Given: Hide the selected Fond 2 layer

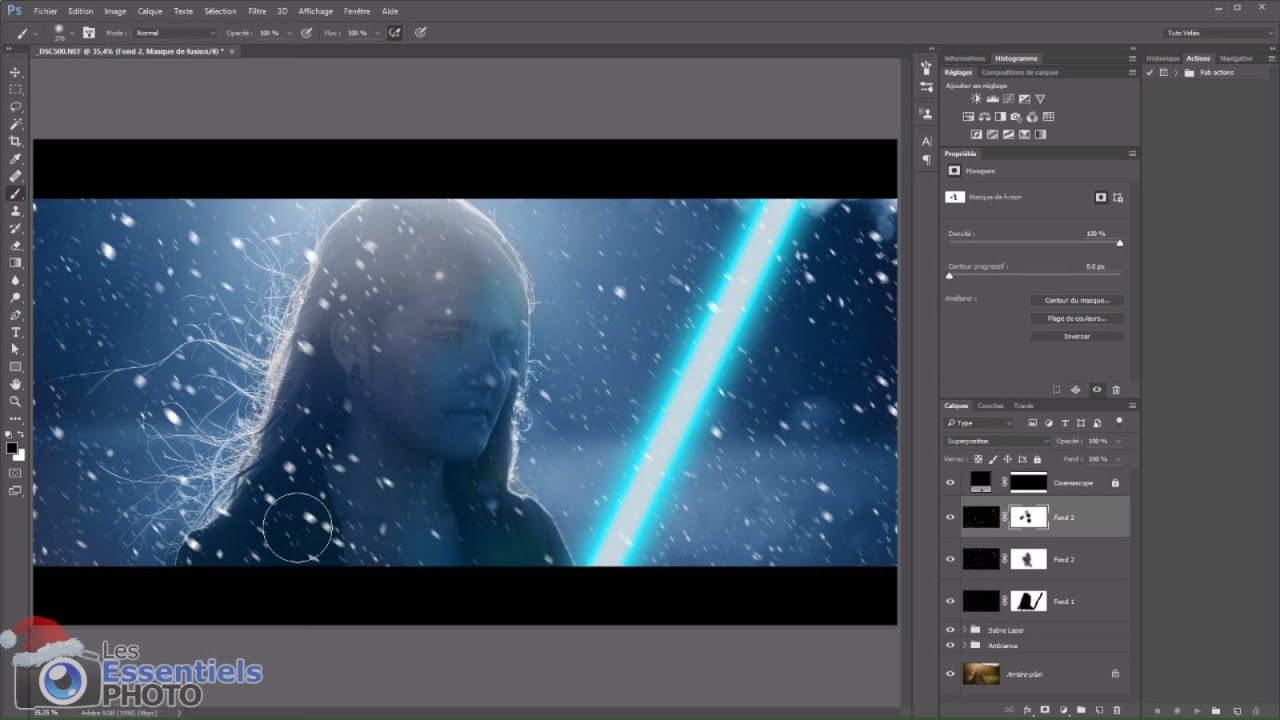Looking at the screenshot, I should 950,517.
